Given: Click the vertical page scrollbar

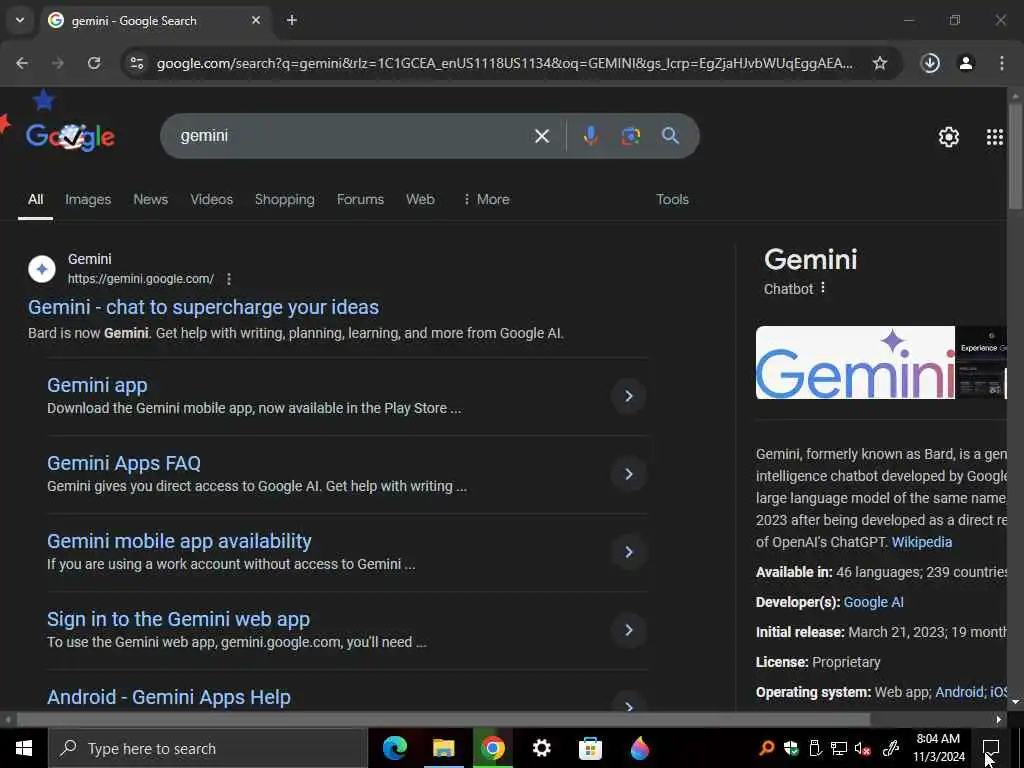Looking at the screenshot, I should pyautogui.click(x=1015, y=157).
